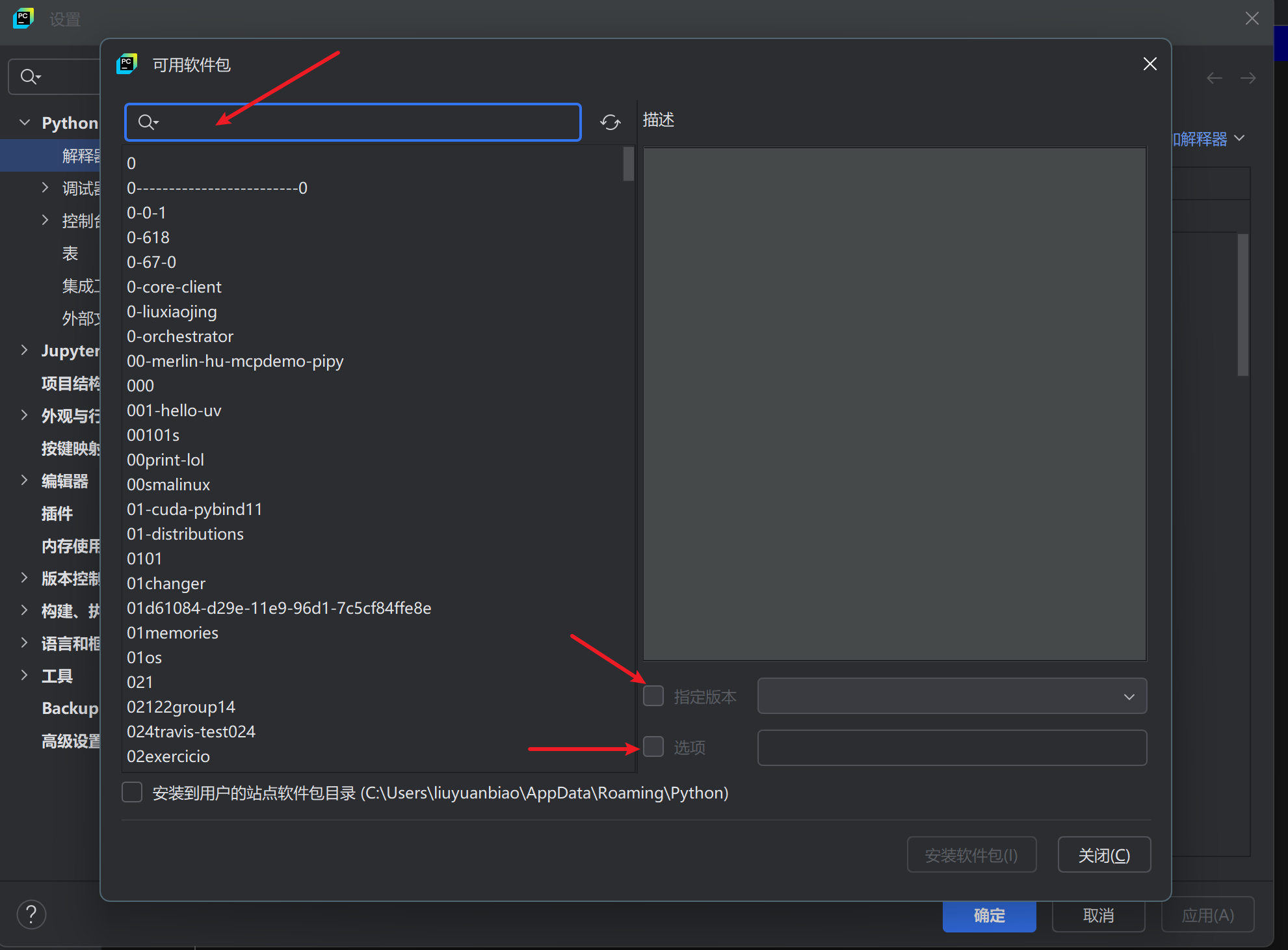Image resolution: width=1288 pixels, height=950 pixels.
Task: Select the 01-cuda-pybind11 package entry
Action: click(194, 509)
